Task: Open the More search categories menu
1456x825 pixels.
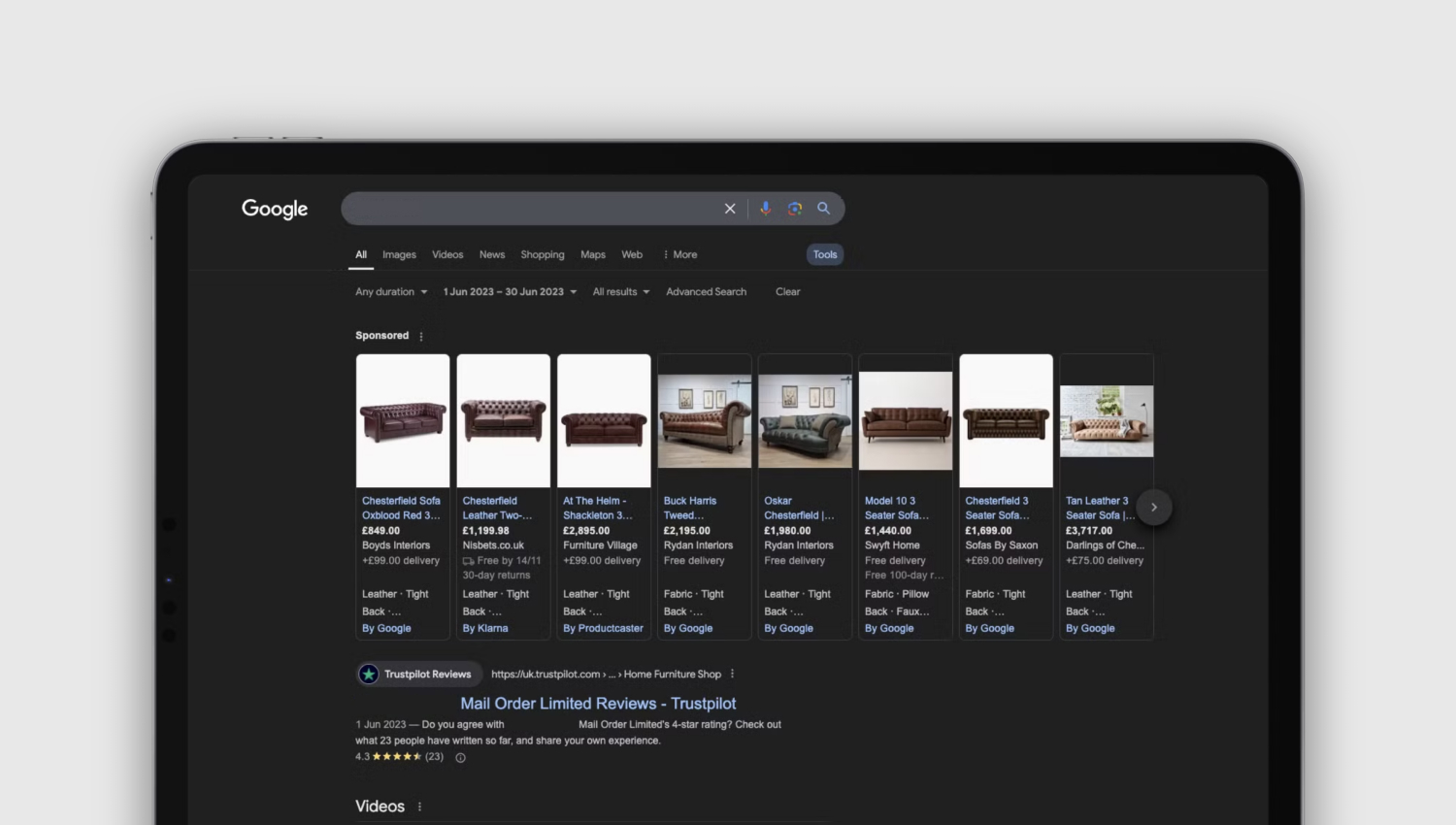Action: pyautogui.click(x=679, y=255)
